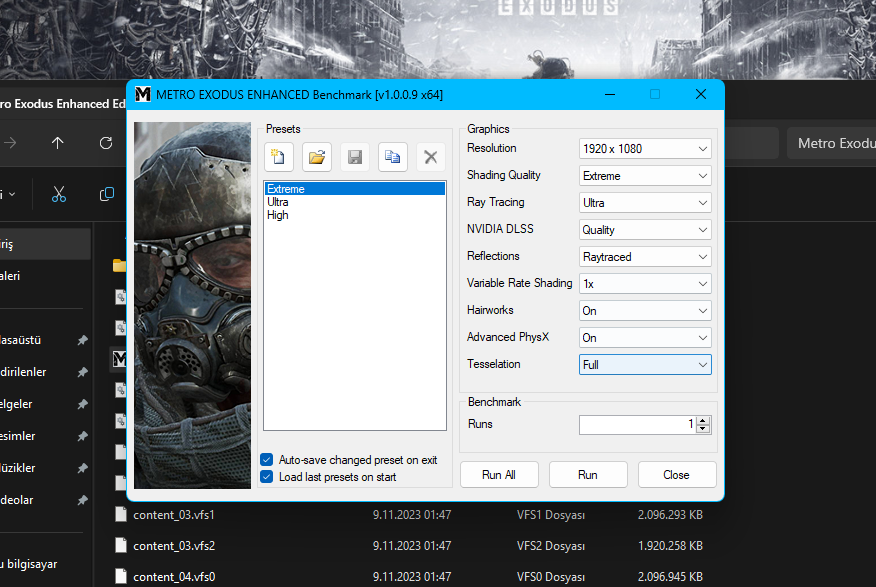The height and width of the screenshot is (587, 876).
Task: Toggle Auto-save changed preset on exit
Action: pyautogui.click(x=266, y=460)
